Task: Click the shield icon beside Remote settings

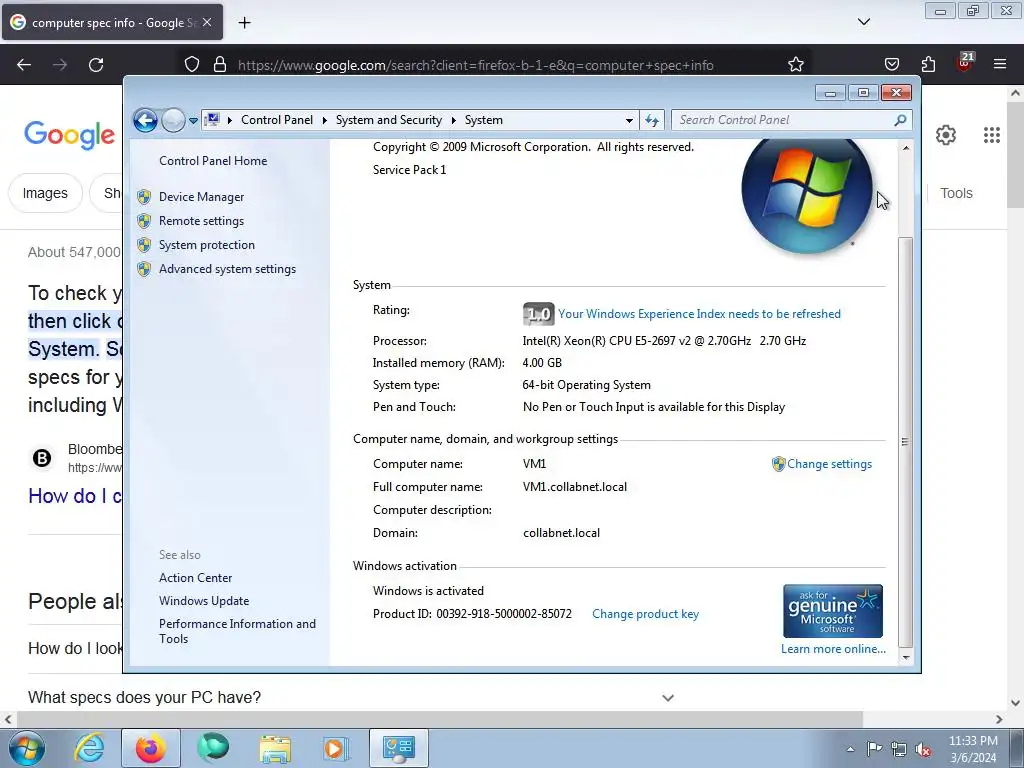Action: pyautogui.click(x=144, y=221)
